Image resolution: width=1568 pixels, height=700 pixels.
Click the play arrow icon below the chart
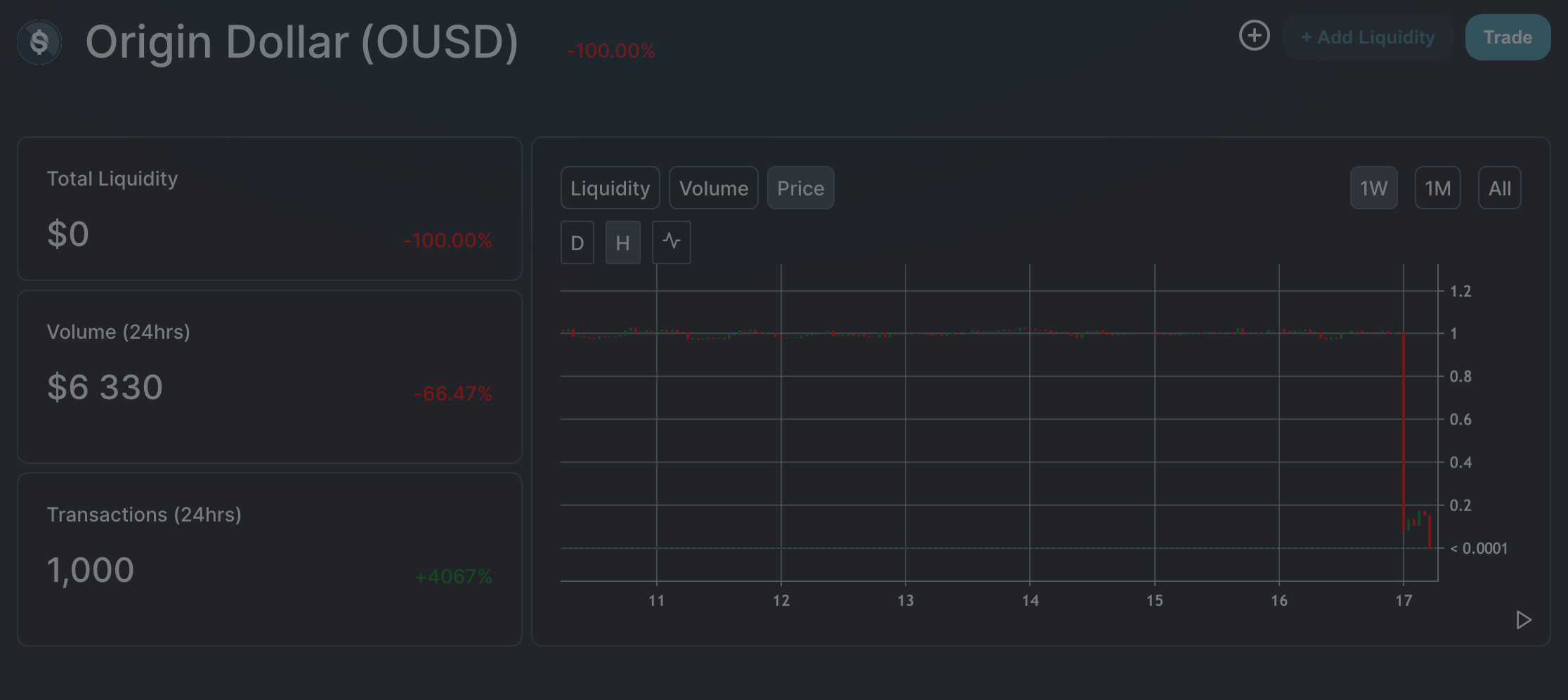[1523, 620]
